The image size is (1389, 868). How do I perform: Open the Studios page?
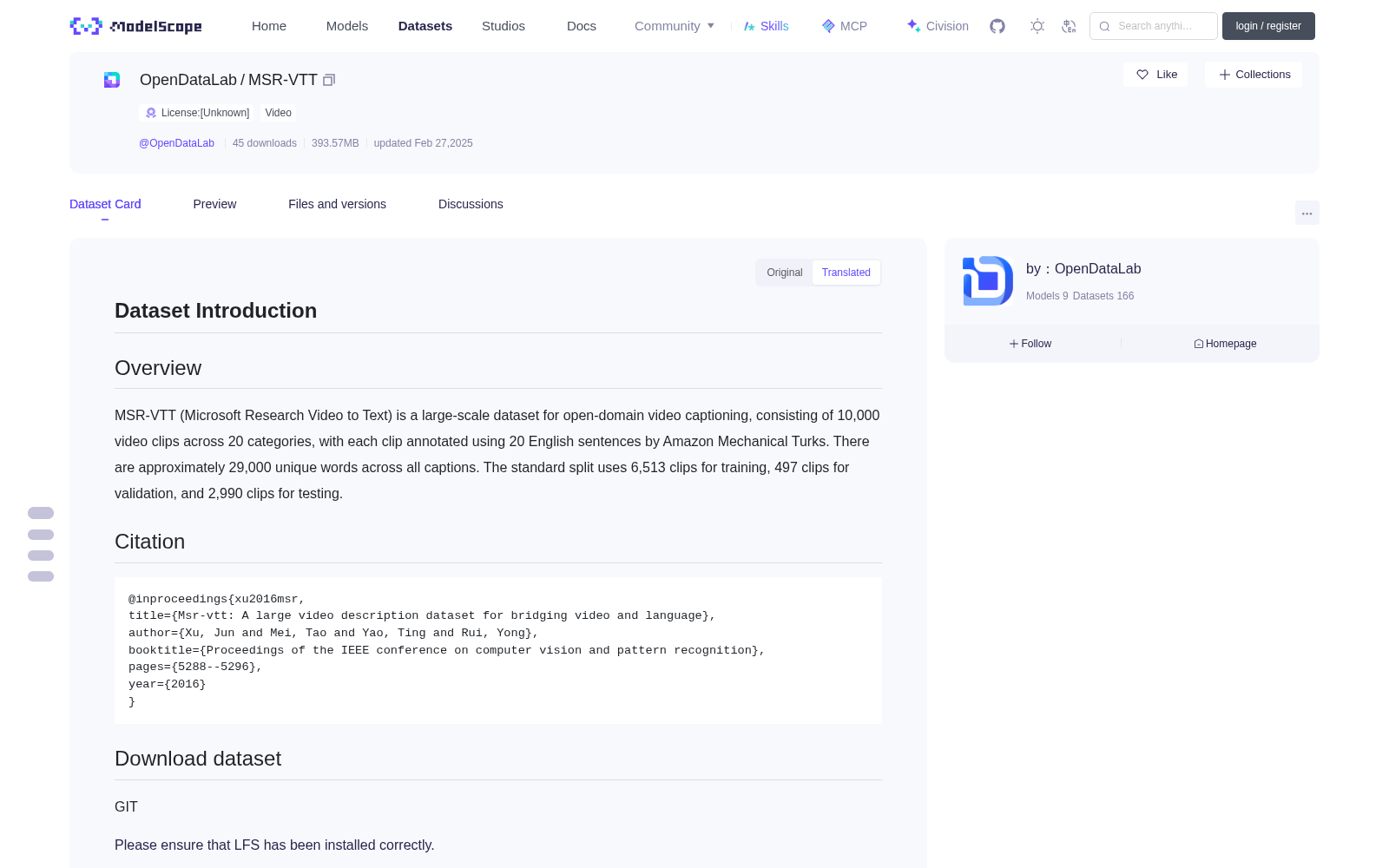pyautogui.click(x=504, y=26)
